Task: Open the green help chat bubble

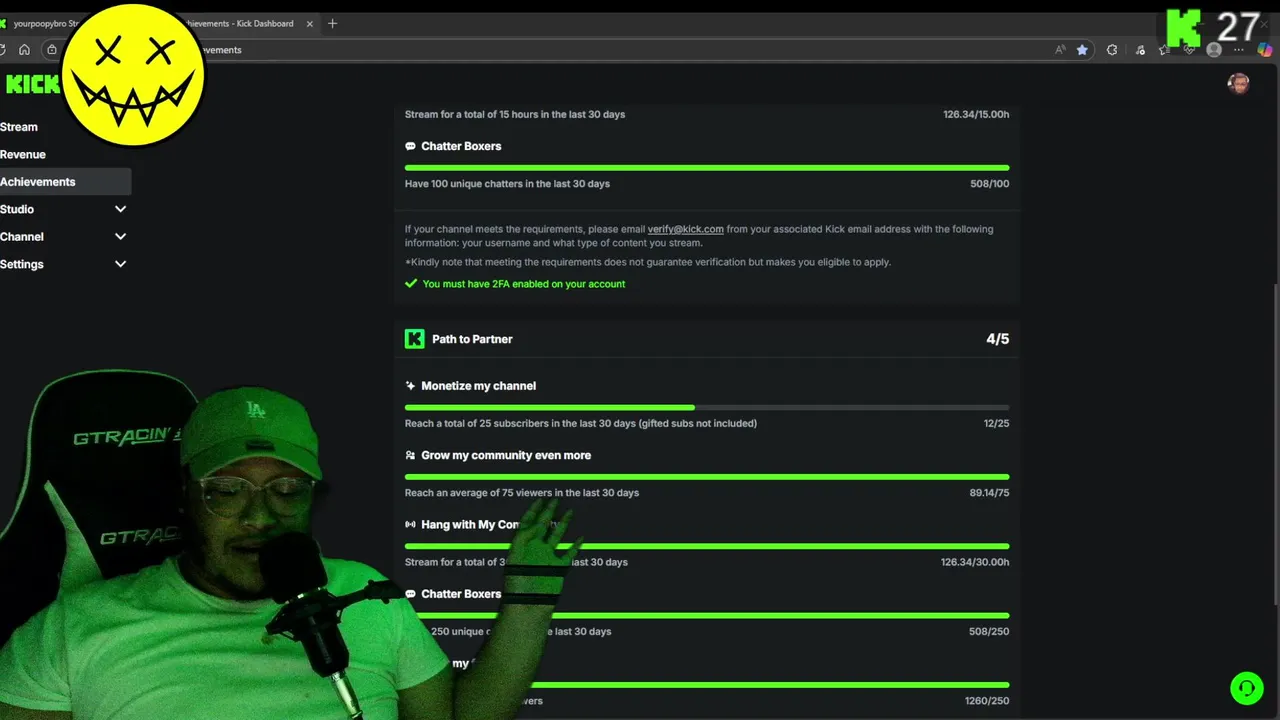Action: [1246, 688]
